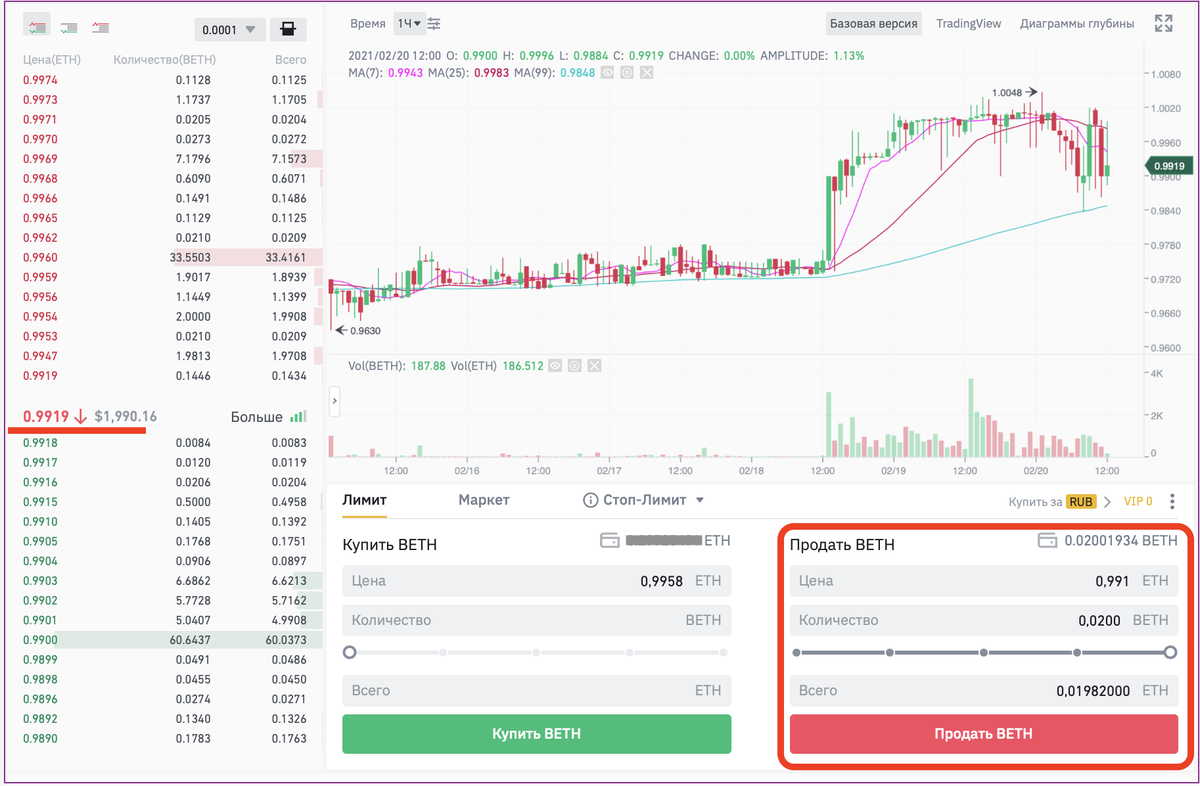Open the 1Ч time interval dropdown
The width and height of the screenshot is (1200, 786).
[x=409, y=23]
